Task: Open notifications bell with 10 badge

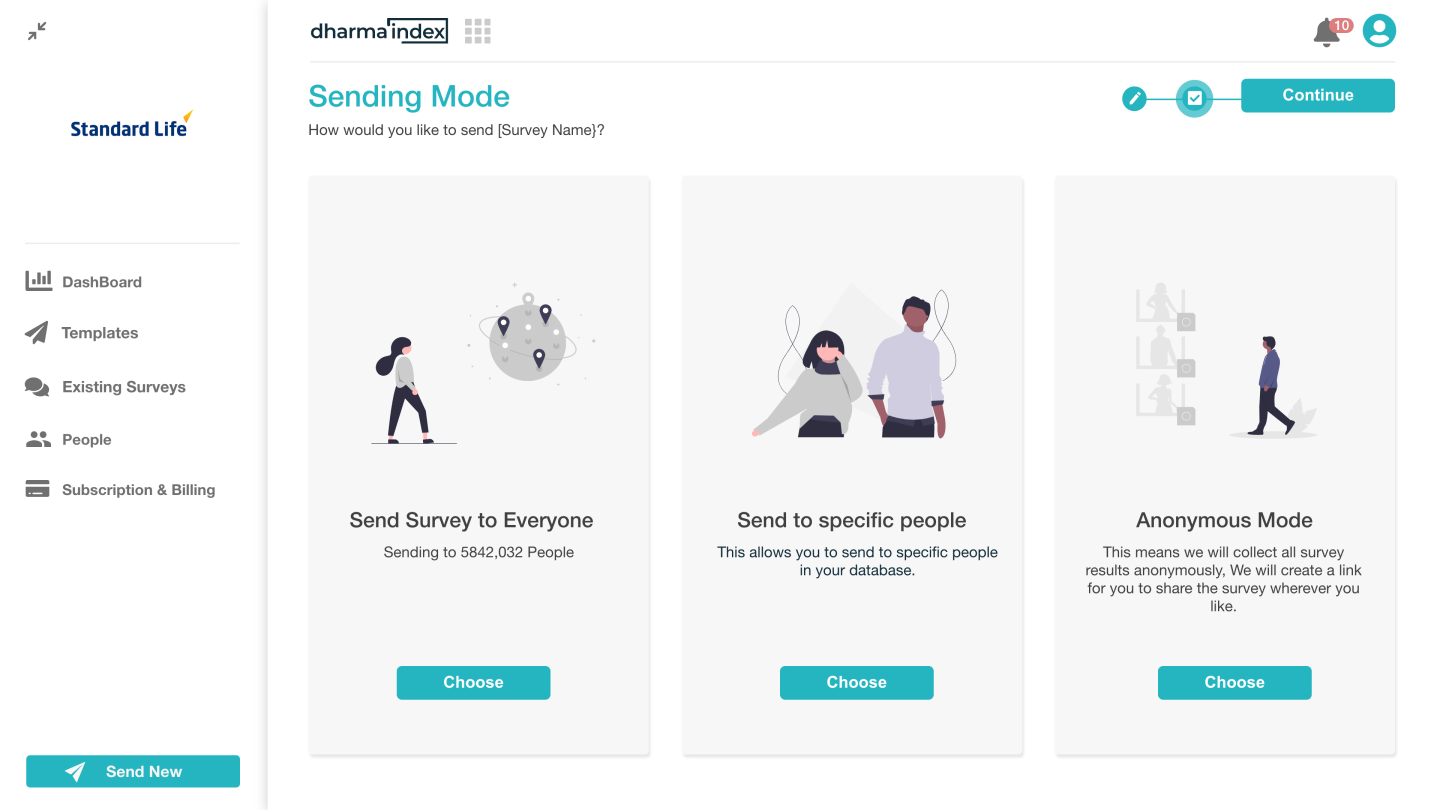Action: [x=1328, y=32]
